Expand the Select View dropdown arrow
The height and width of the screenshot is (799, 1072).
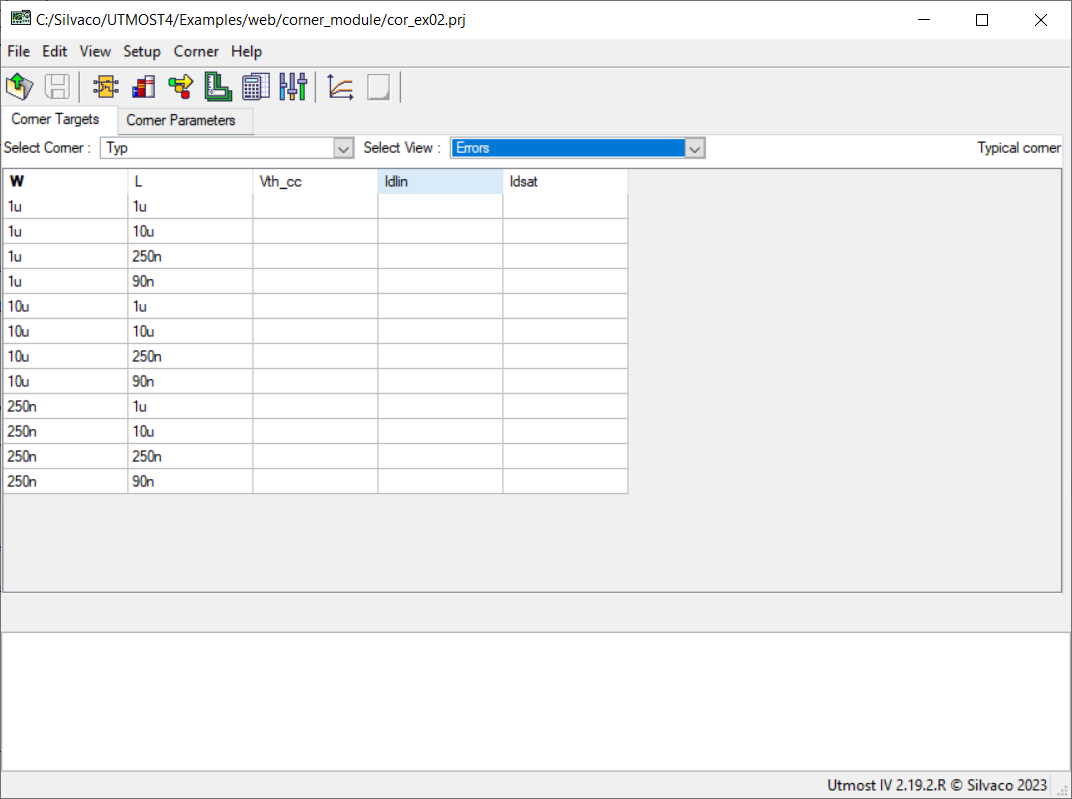pos(695,148)
